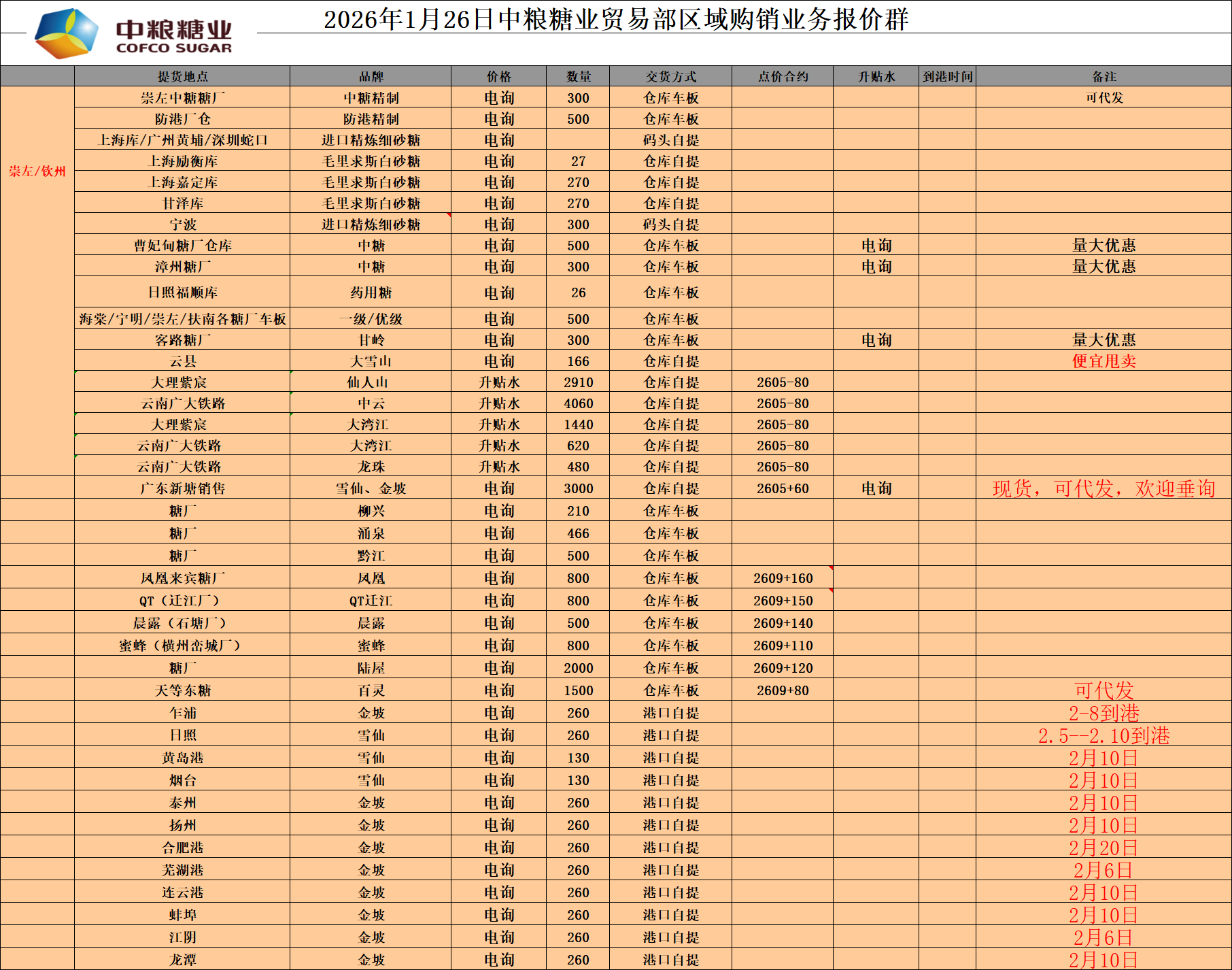The width and height of the screenshot is (1232, 970).
Task: Select the 提货地点 column header
Action: click(x=182, y=76)
